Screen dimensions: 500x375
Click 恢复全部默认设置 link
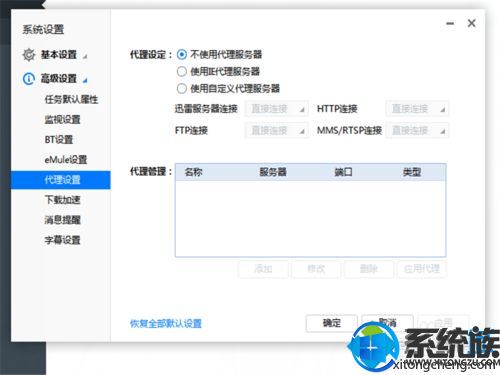click(166, 323)
